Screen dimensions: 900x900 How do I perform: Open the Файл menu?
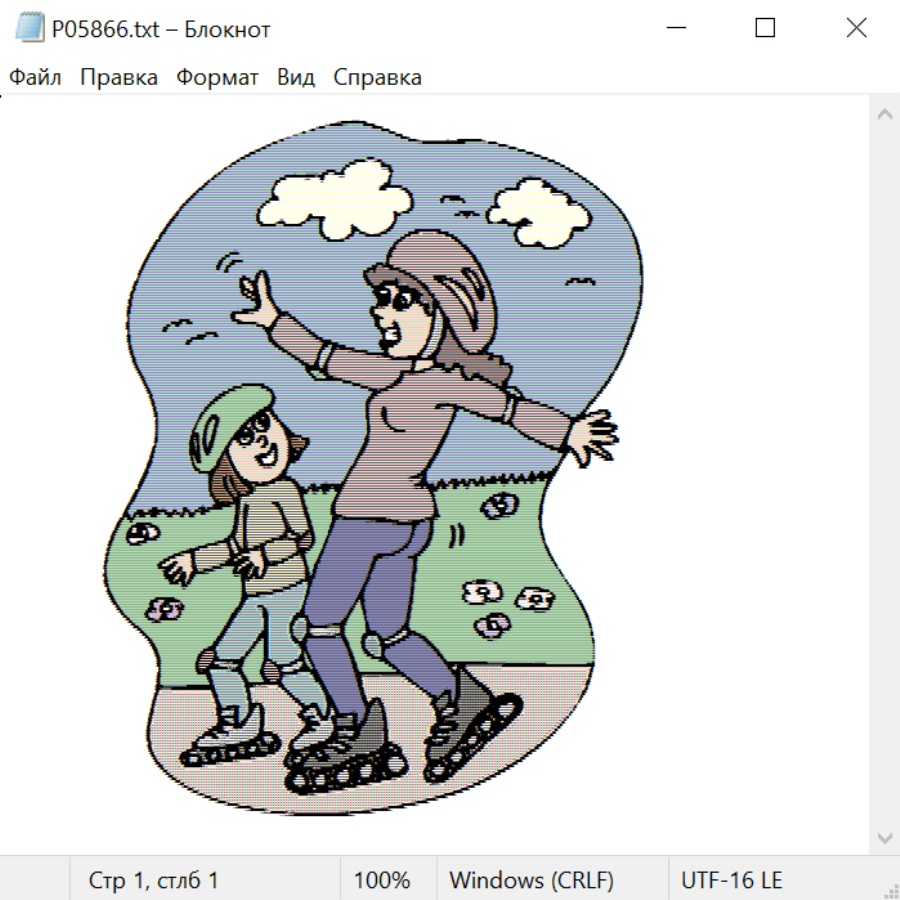(x=36, y=78)
